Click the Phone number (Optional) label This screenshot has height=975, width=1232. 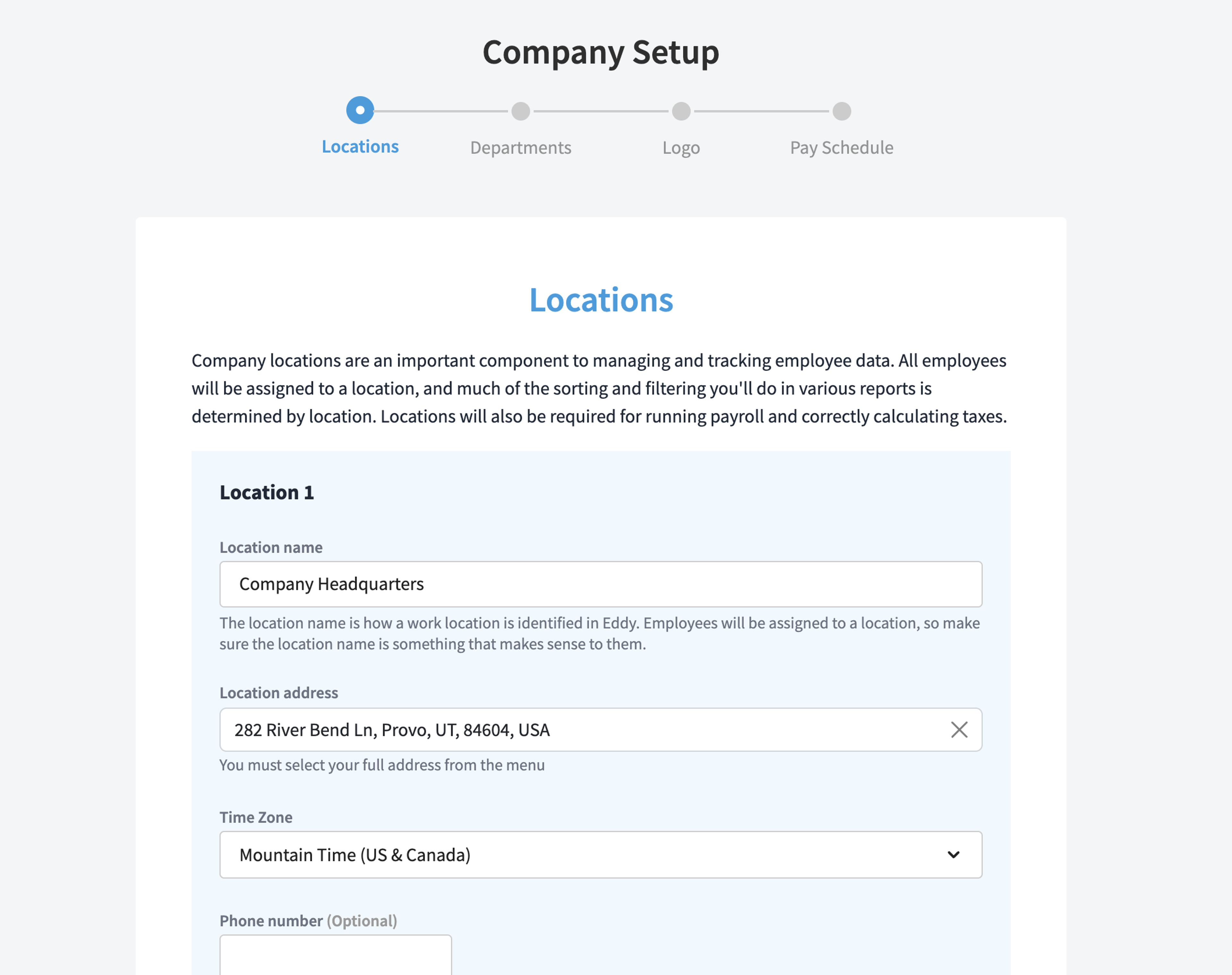click(x=308, y=921)
